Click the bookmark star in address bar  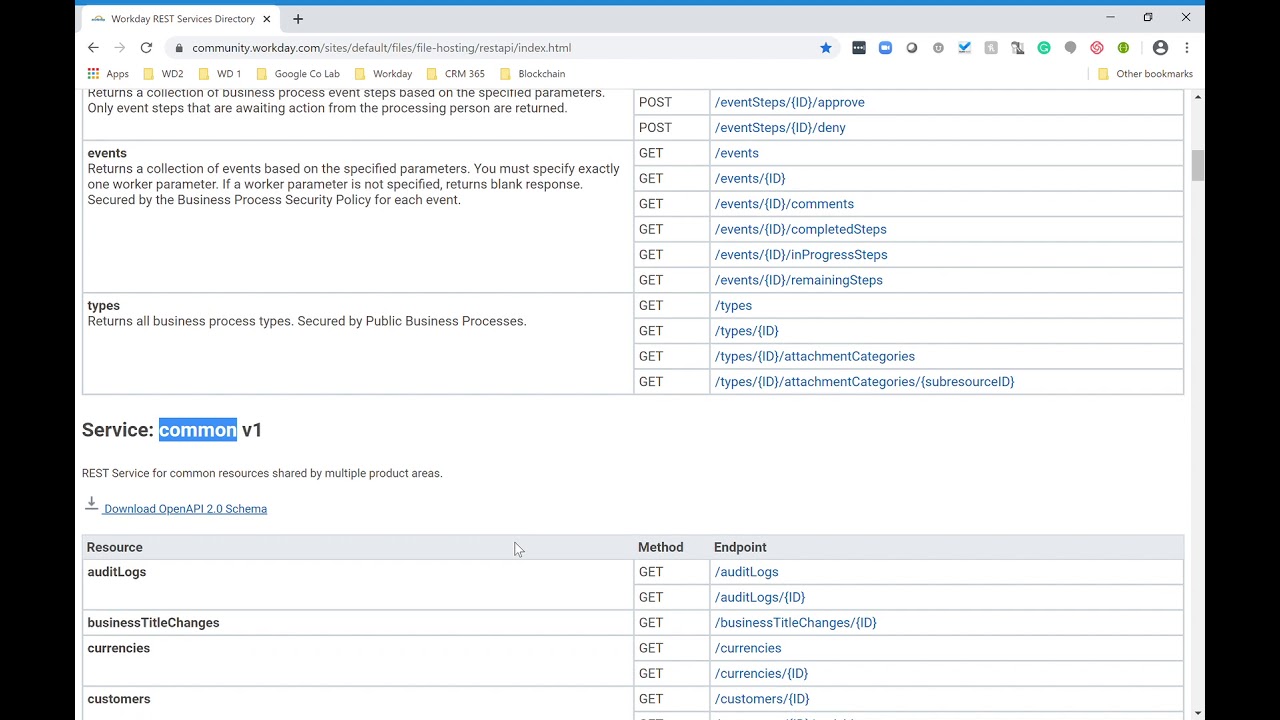pyautogui.click(x=826, y=48)
